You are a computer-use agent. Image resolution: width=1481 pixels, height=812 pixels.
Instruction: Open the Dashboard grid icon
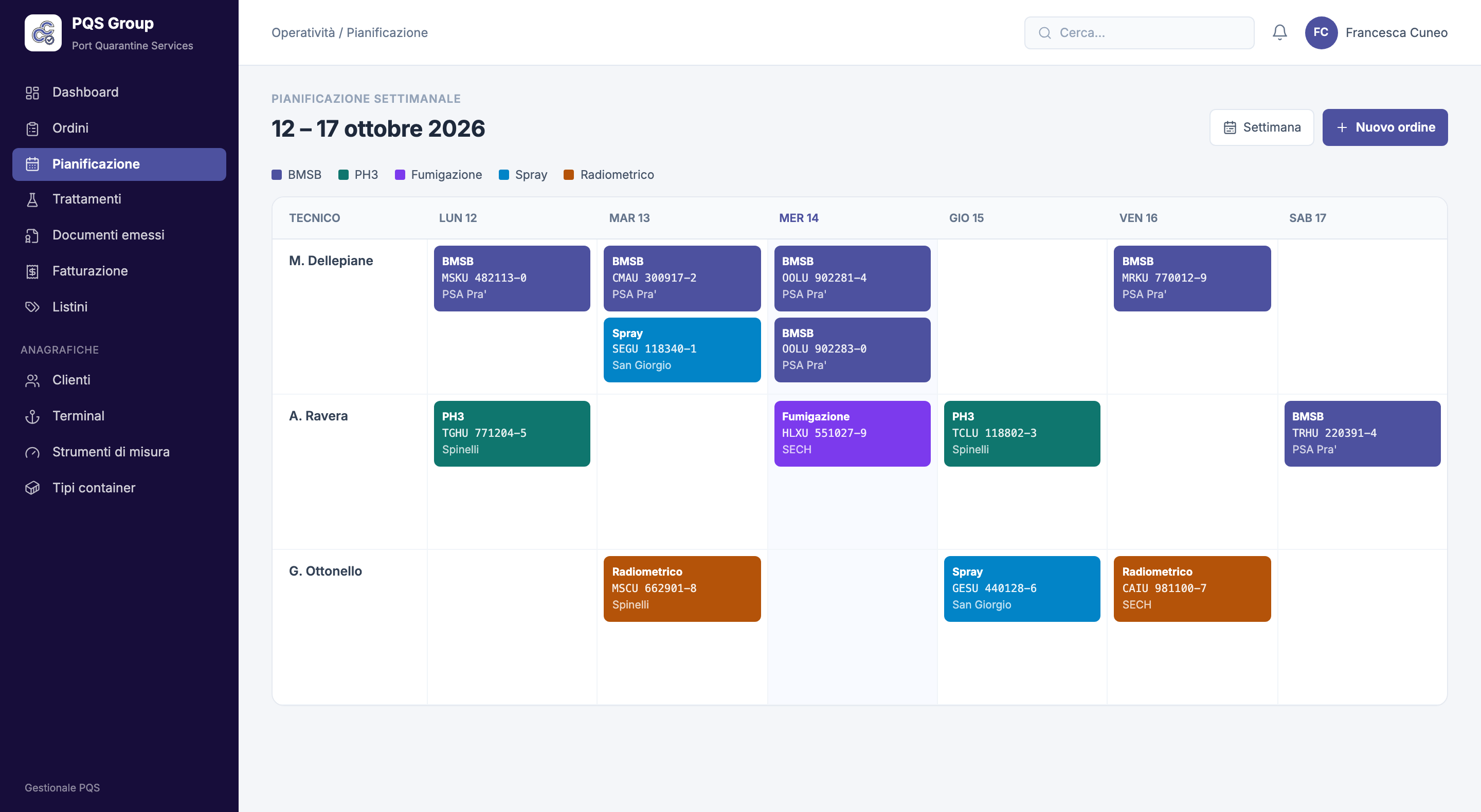tap(32, 93)
